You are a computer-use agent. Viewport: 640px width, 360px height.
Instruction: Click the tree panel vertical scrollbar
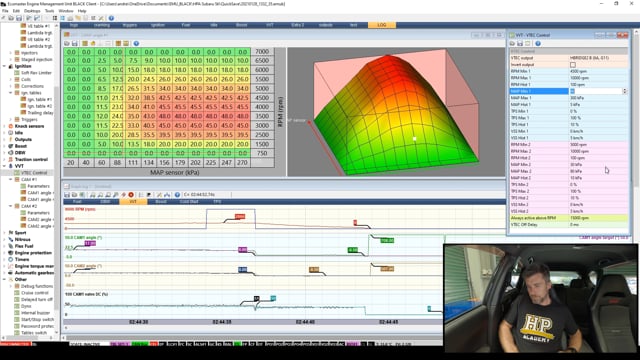coord(57,178)
